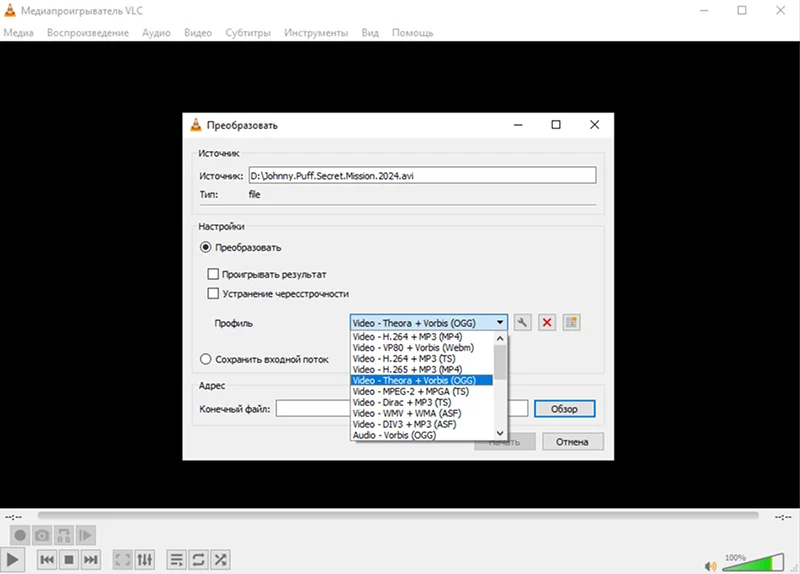Delete selected profile with red X icon
This screenshot has height=574, width=800.
[547, 322]
